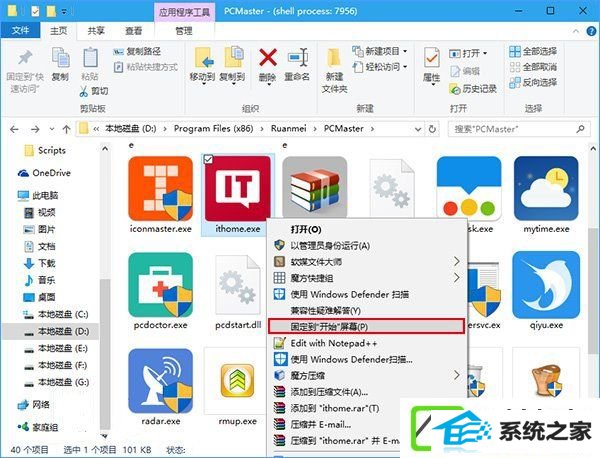The height and width of the screenshot is (458, 600).
Task: Click the Ruanmei breadcrumb in address bar
Action: [289, 129]
